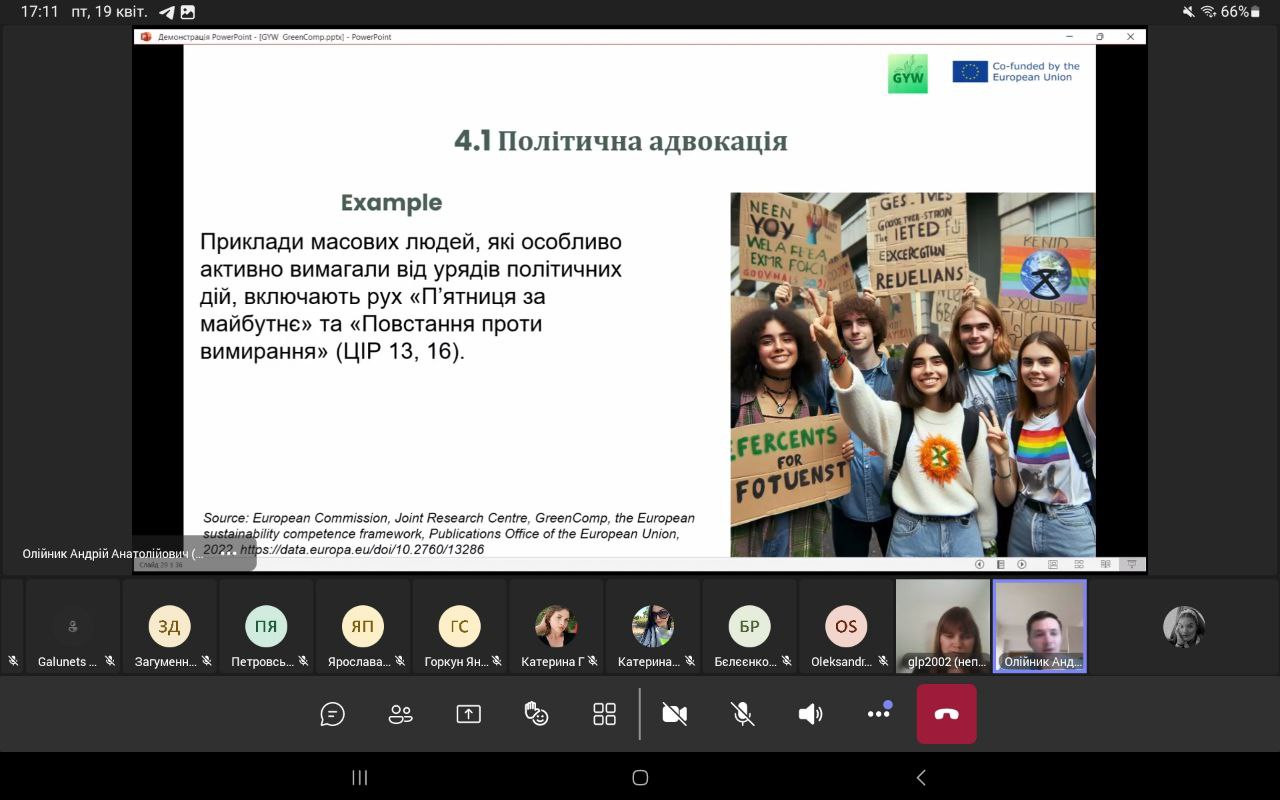Turn on the camera

[675, 714]
